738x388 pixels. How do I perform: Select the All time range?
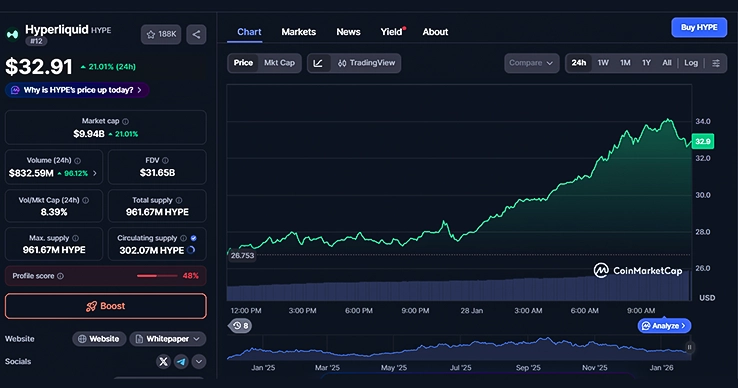[667, 63]
